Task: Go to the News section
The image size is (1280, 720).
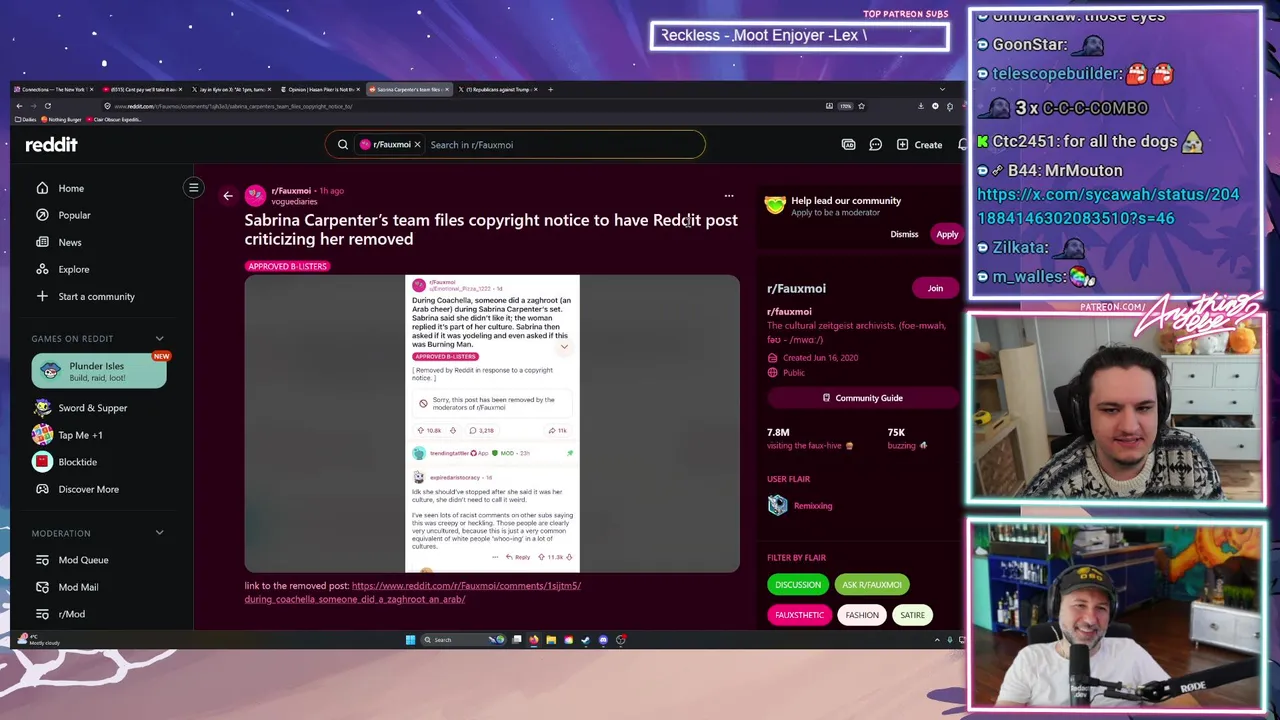Action: tap(60, 242)
